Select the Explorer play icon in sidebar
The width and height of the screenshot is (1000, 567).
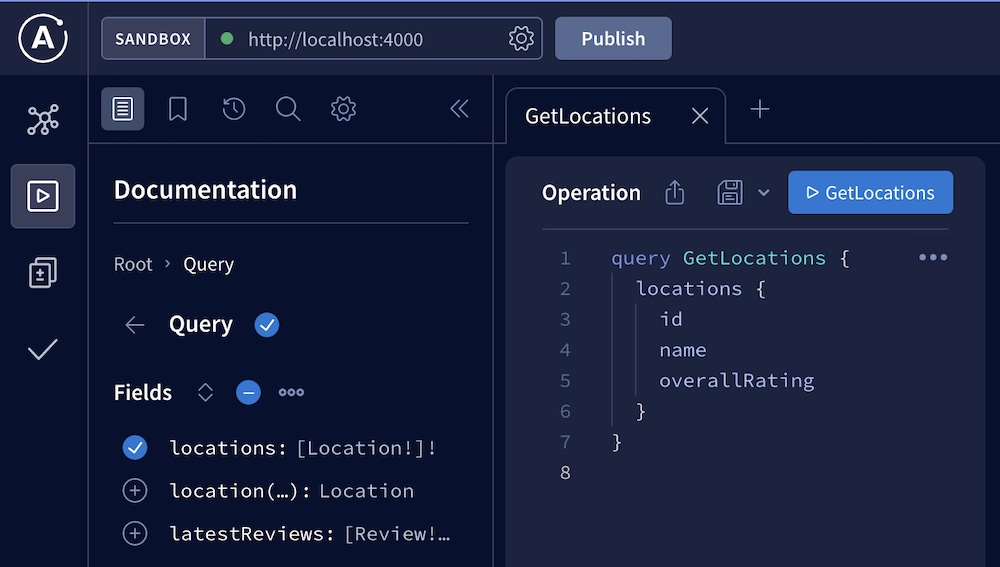point(43,196)
